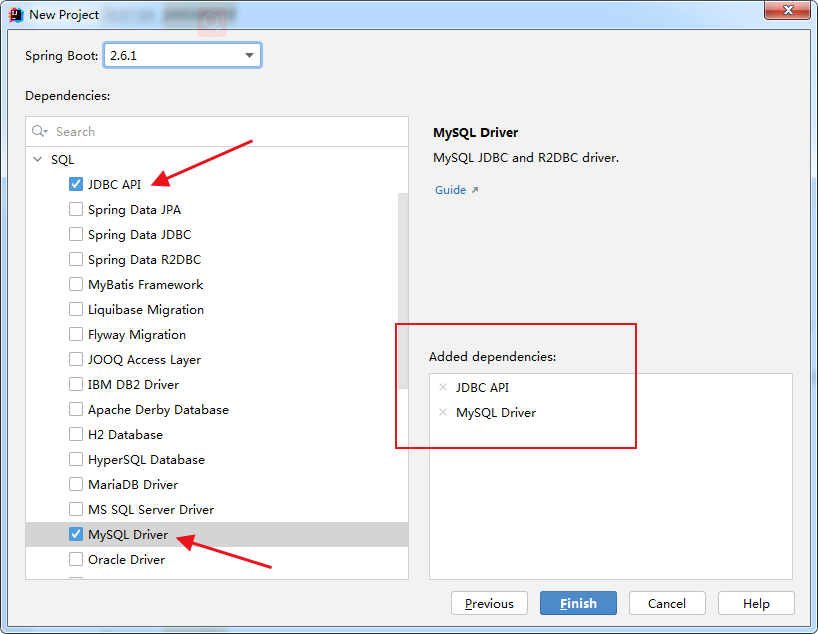
Task: Click the Previous button
Action: pos(489,603)
